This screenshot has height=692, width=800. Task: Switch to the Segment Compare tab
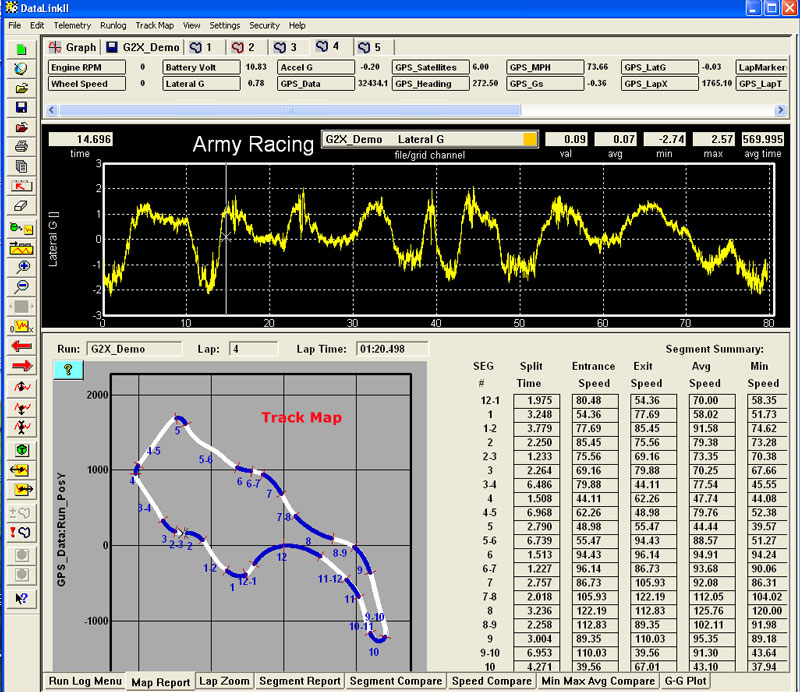click(x=394, y=681)
